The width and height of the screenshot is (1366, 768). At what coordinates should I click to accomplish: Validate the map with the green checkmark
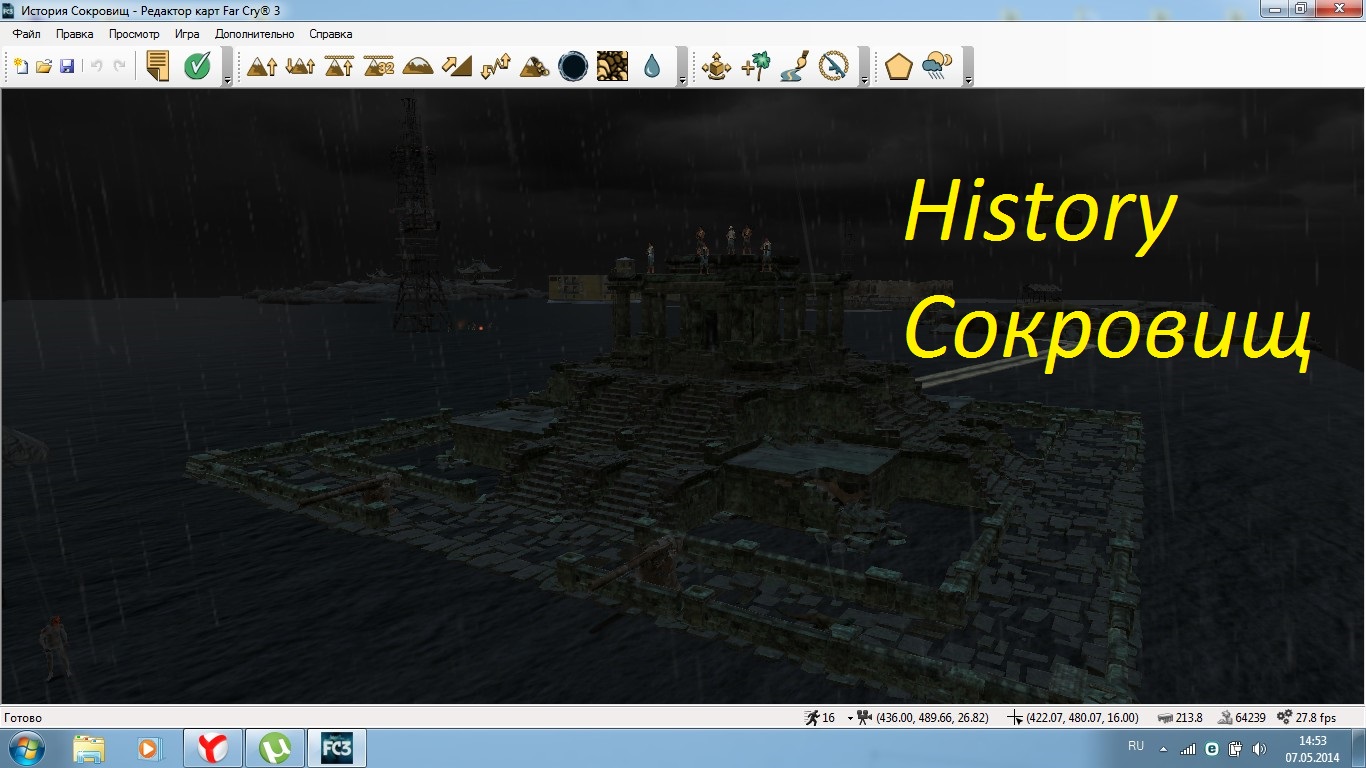[197, 66]
